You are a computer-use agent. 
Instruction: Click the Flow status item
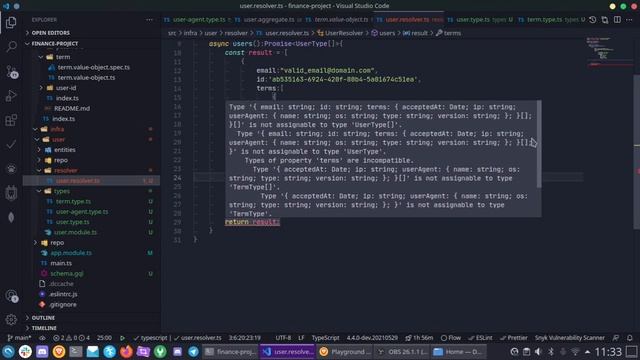point(451,338)
